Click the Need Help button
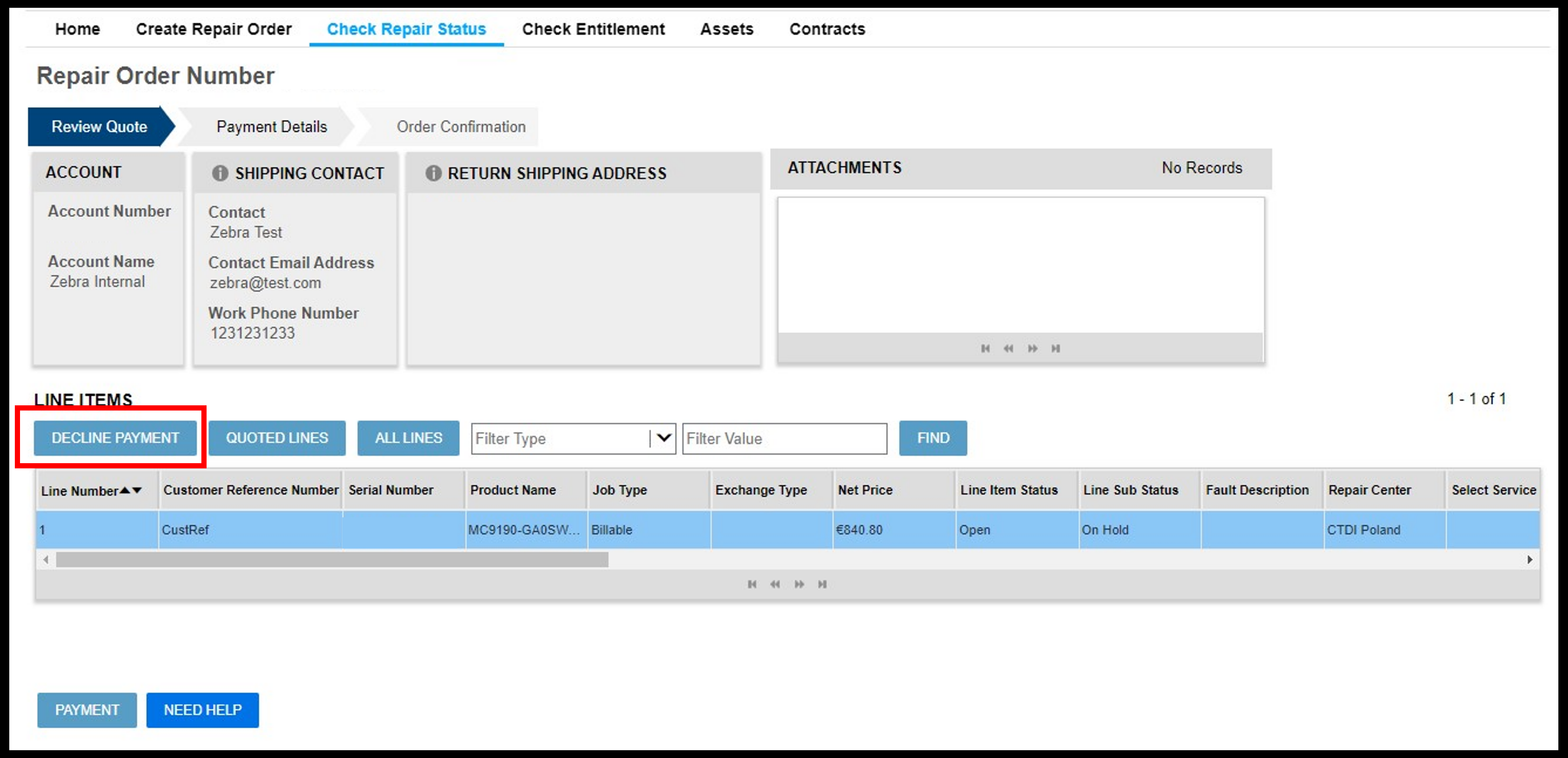 coord(201,711)
